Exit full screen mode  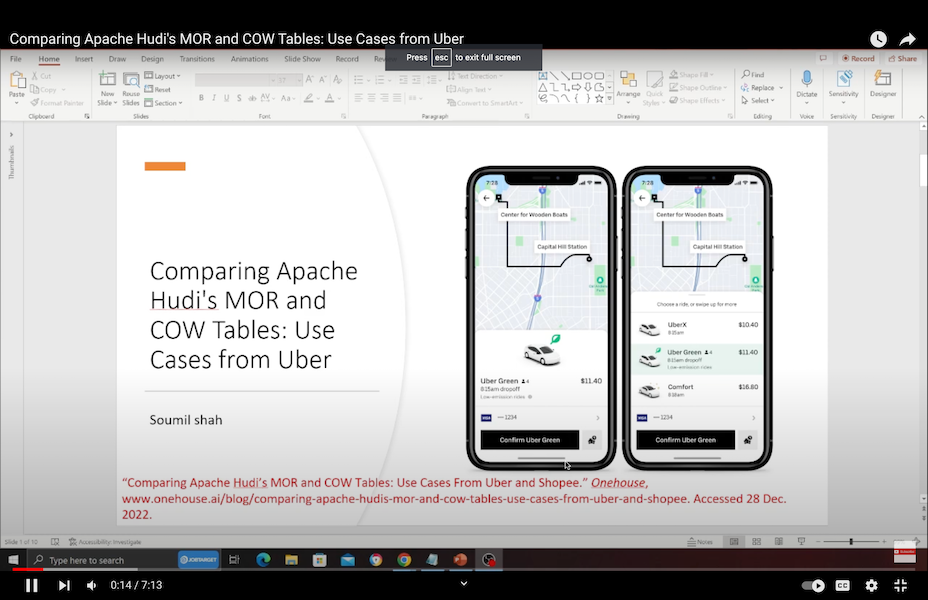click(x=900, y=585)
